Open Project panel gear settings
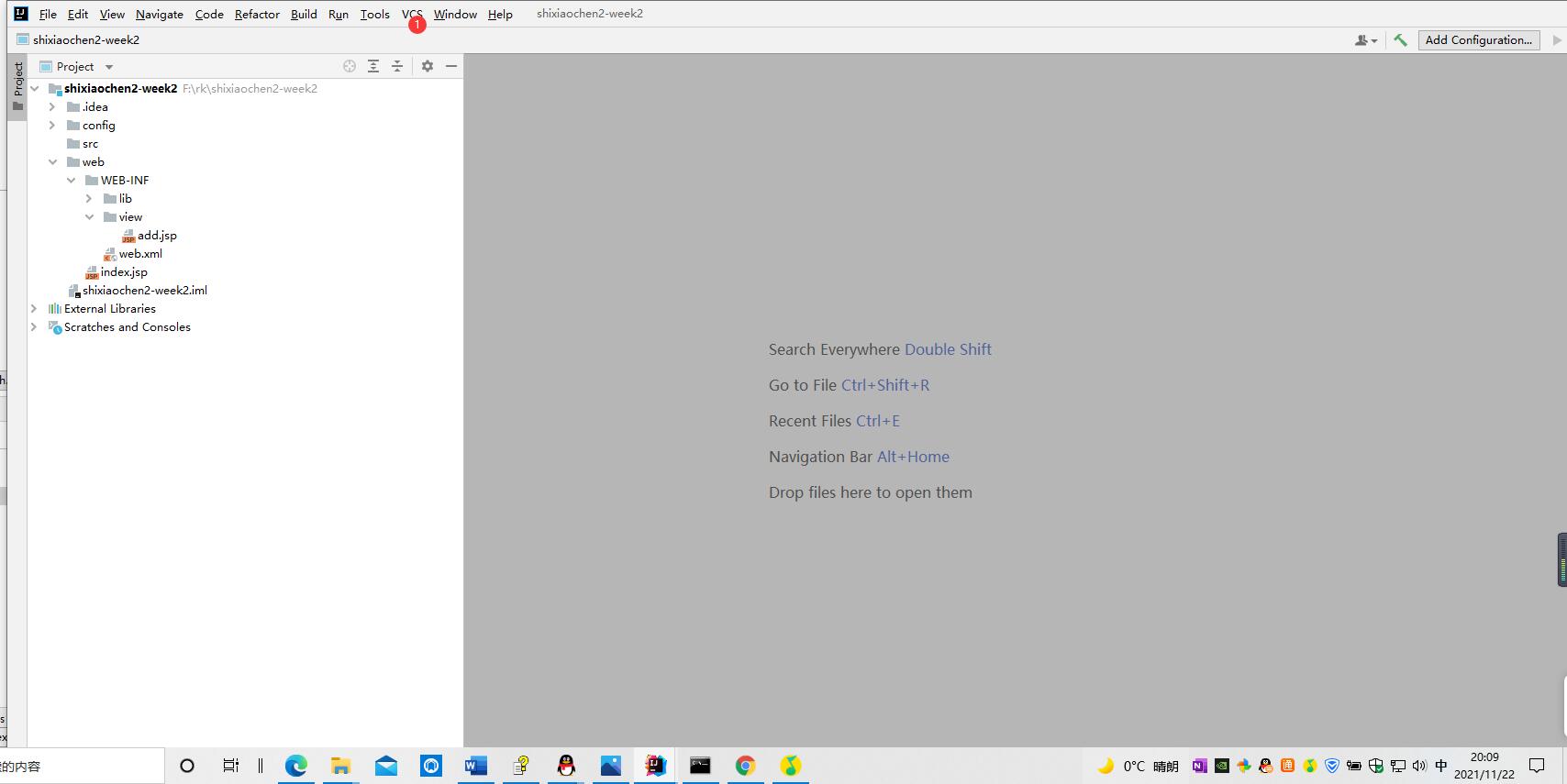Viewport: 1567px width, 784px height. tap(428, 66)
